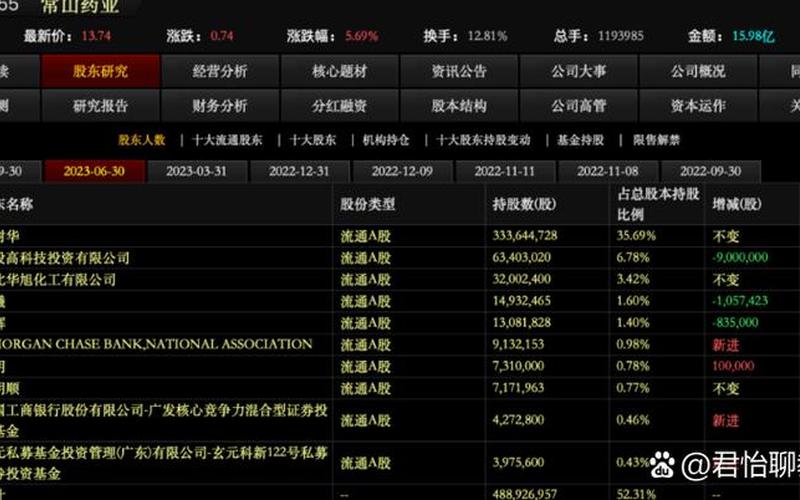The image size is (800, 500).
Task: Click the -835,000 change value
Action: (x=735, y=322)
